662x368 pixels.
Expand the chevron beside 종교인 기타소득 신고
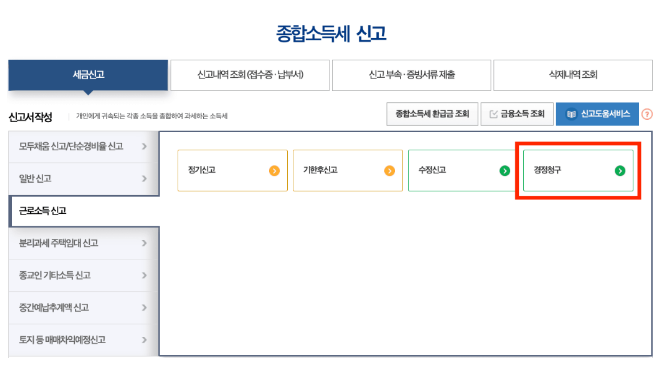click(x=144, y=275)
